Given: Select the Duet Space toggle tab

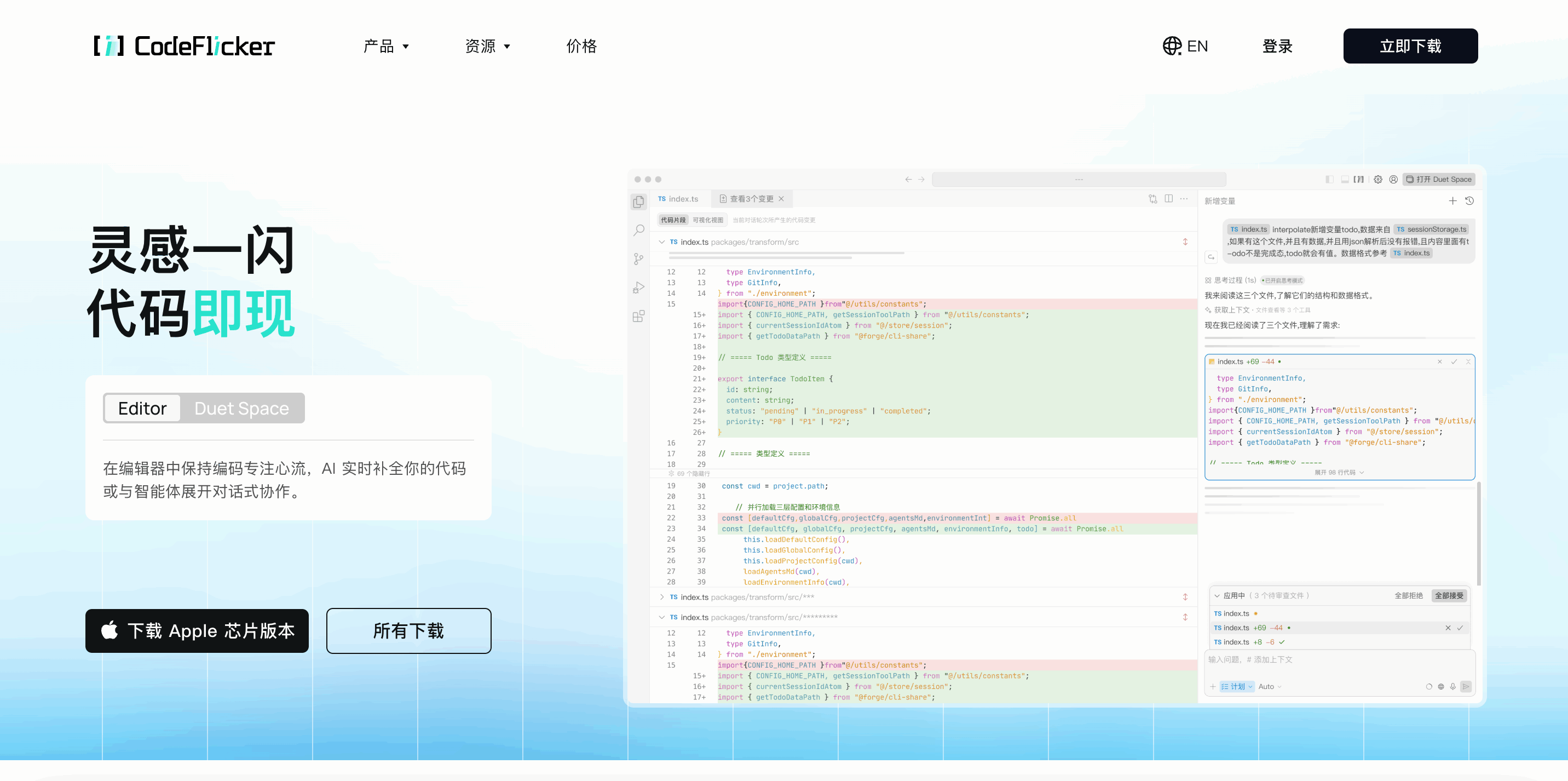Looking at the screenshot, I should [241, 408].
